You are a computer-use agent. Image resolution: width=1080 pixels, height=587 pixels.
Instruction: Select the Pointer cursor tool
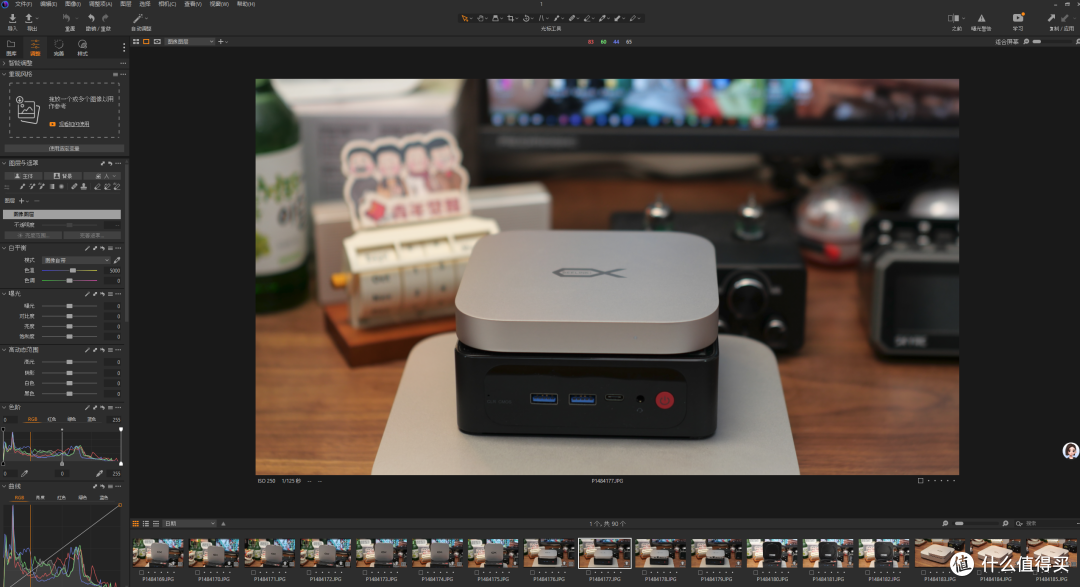465,19
